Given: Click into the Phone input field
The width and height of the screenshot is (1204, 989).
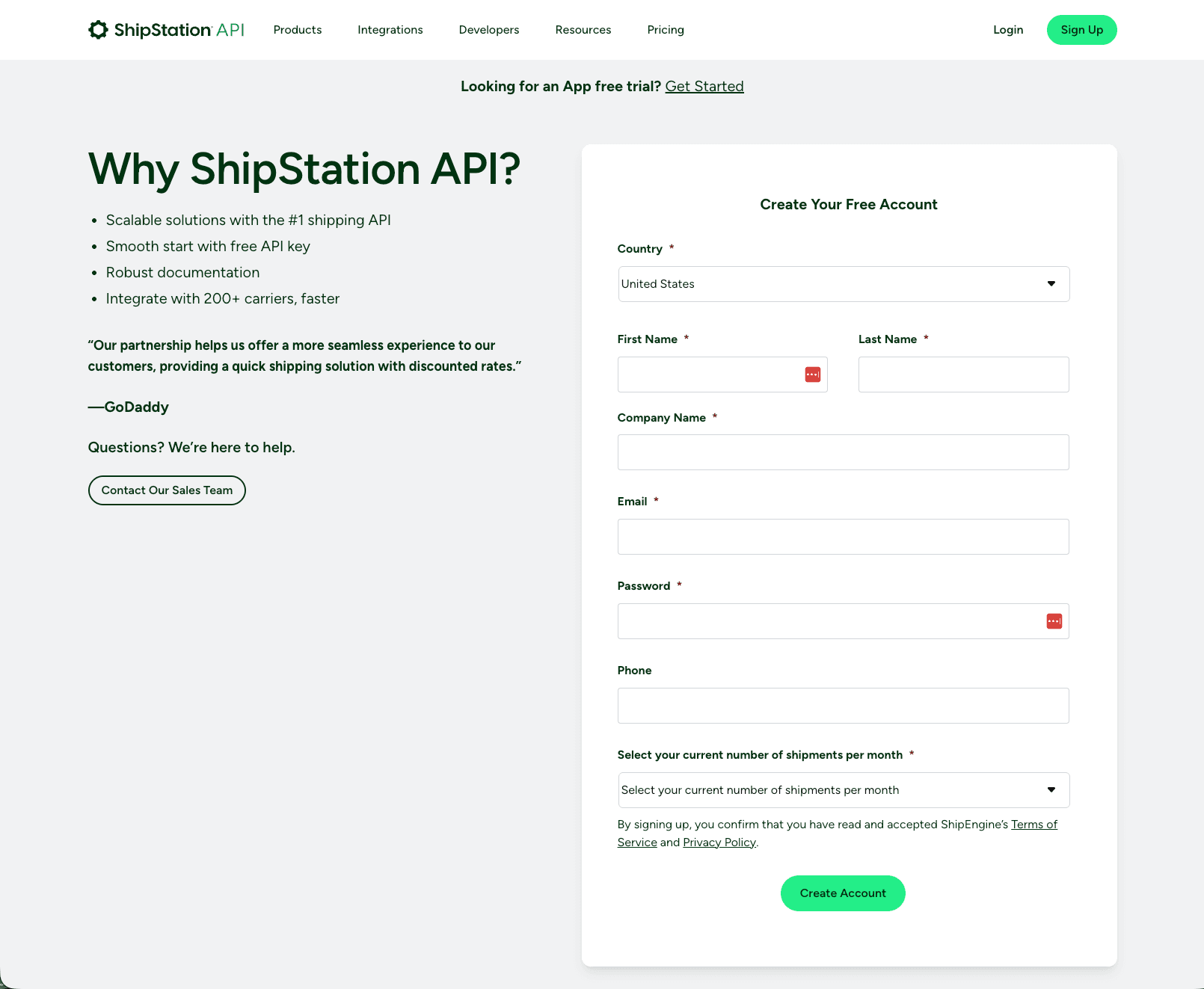Looking at the screenshot, I should 844,706.
